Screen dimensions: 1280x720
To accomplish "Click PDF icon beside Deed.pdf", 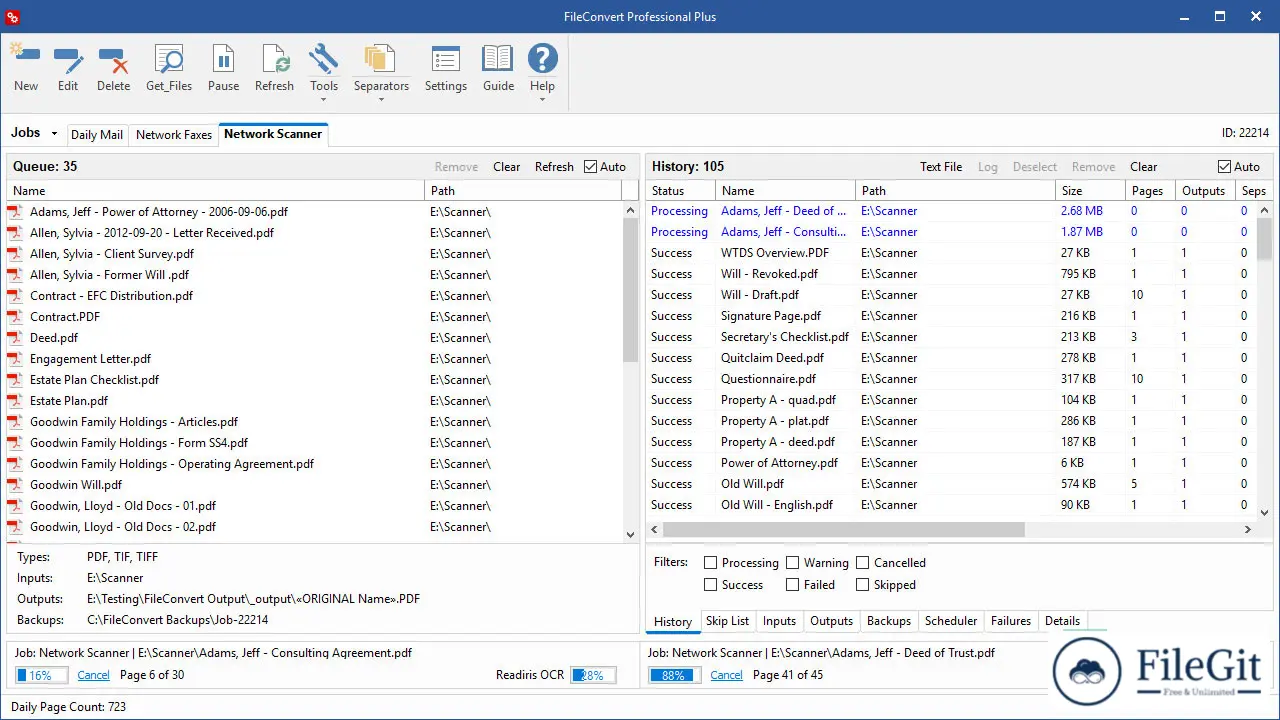I will click(15, 338).
